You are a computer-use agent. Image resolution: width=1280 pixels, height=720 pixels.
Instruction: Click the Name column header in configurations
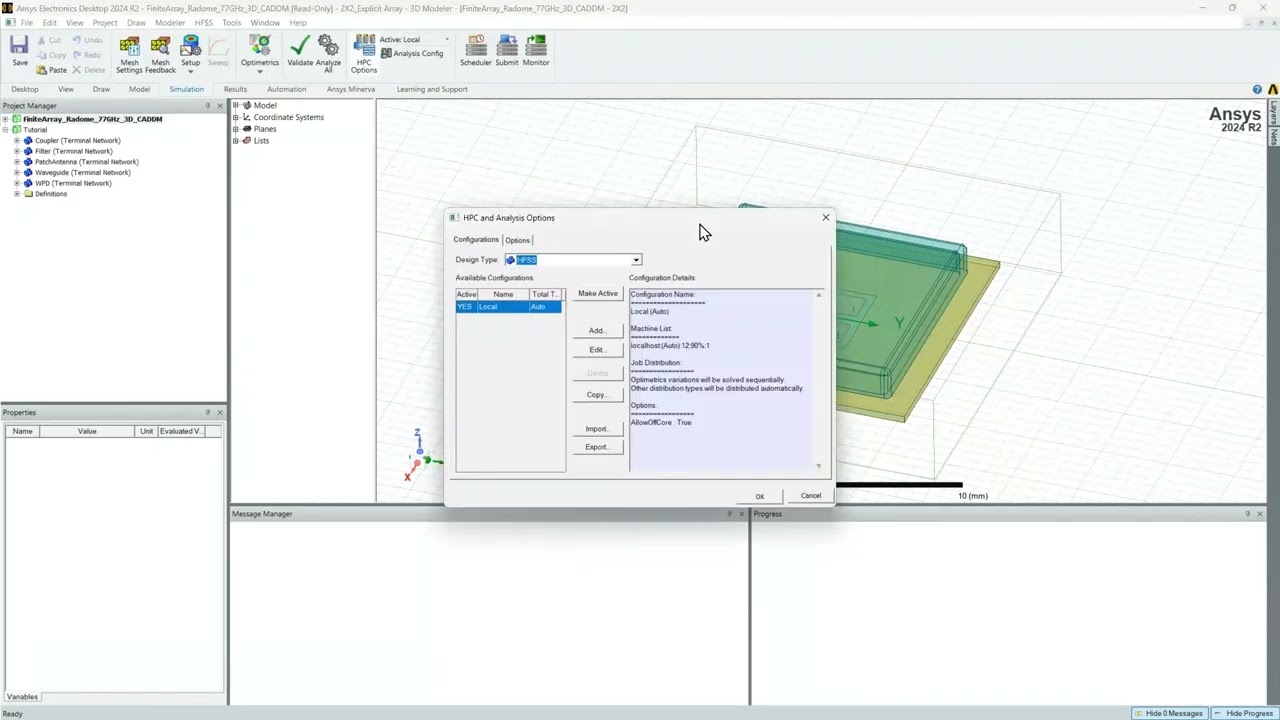tap(503, 294)
